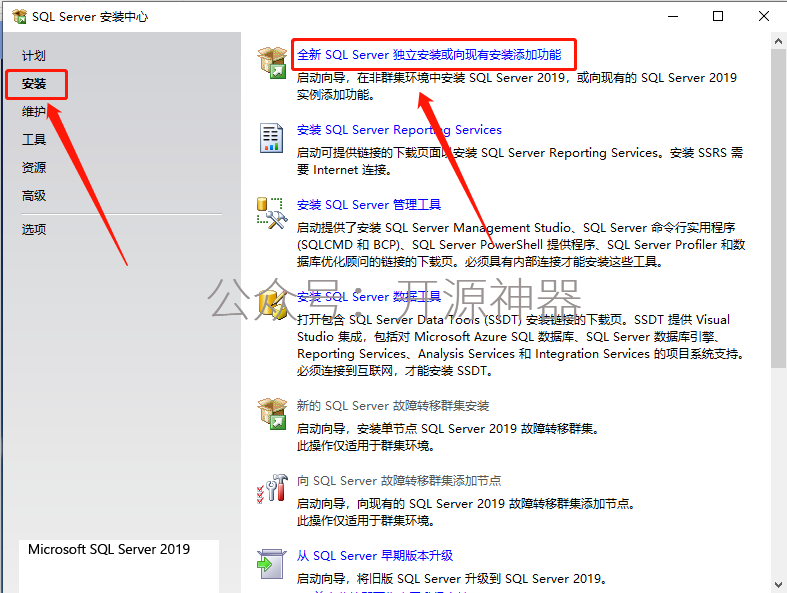787x593 pixels.
Task: Click the scrollbar up arrow
Action: (778, 41)
